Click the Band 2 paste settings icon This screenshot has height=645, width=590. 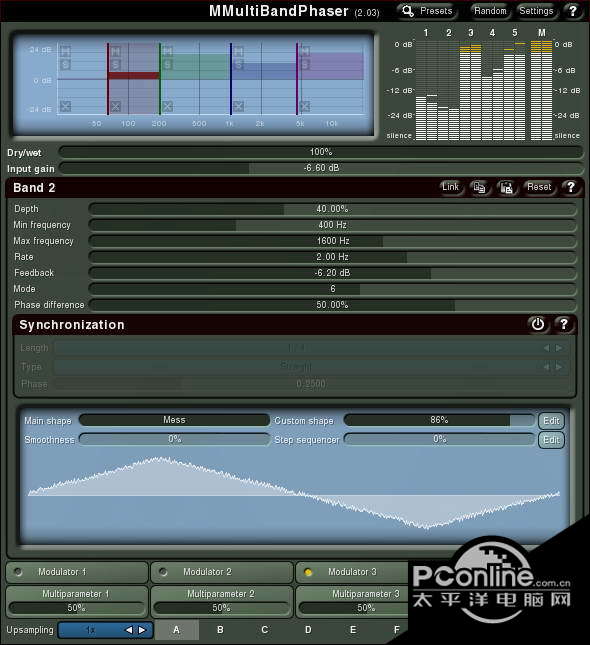[x=506, y=188]
